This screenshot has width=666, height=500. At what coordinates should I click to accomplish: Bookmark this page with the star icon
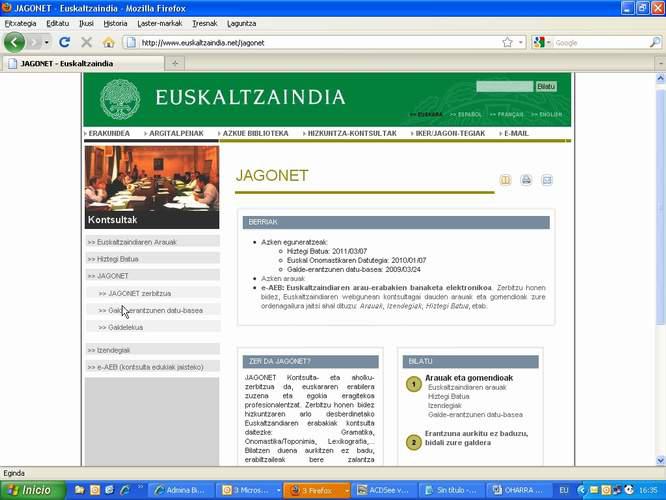507,42
